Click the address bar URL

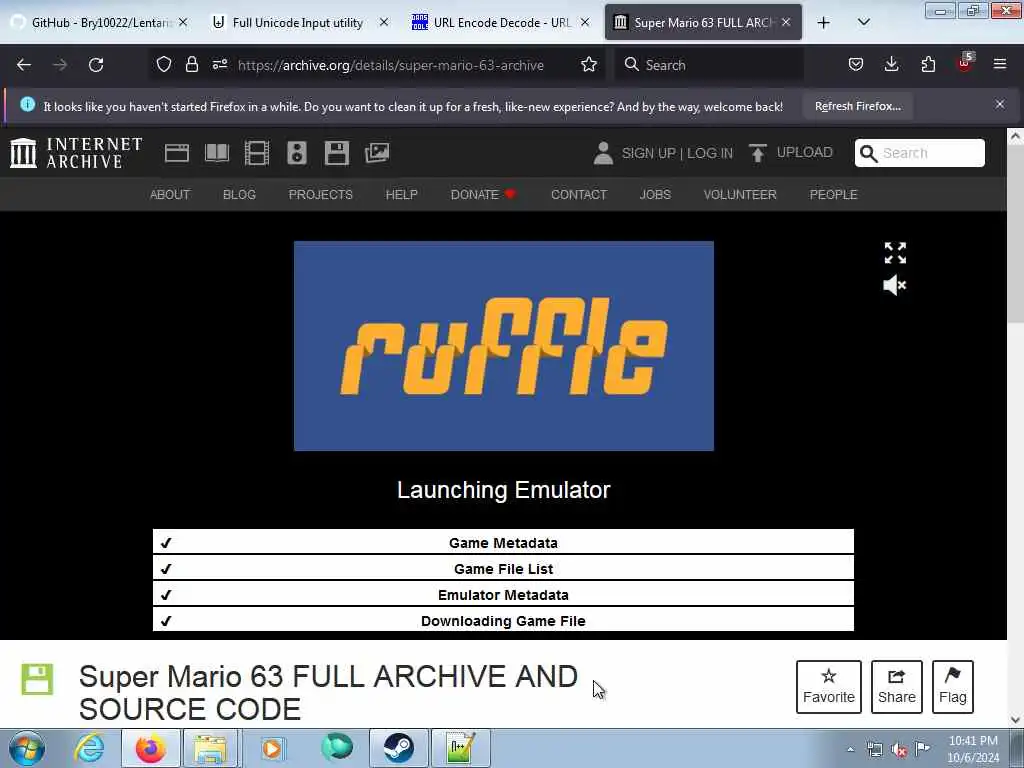pos(391,65)
